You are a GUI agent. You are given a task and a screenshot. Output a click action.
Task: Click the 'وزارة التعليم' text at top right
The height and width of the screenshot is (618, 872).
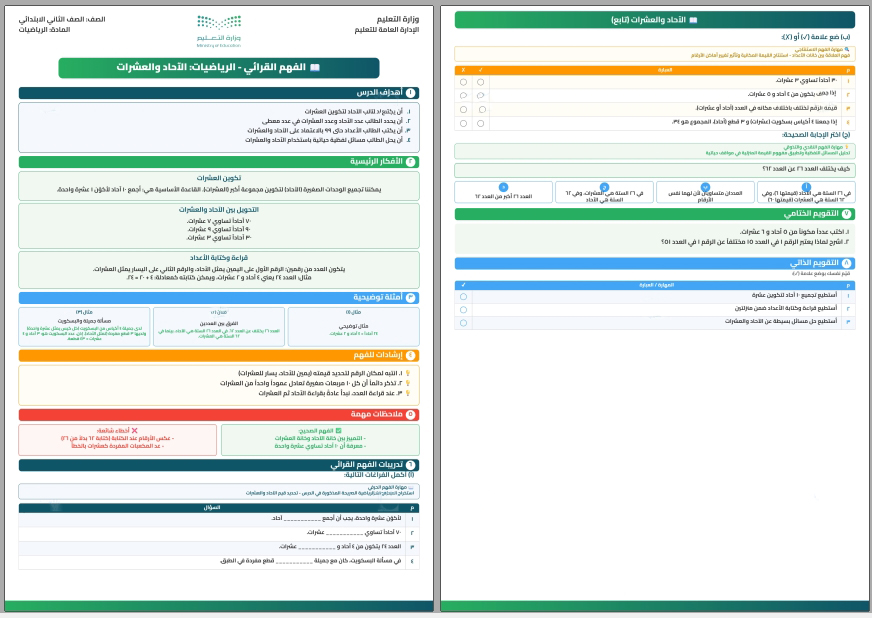[x=398, y=19]
